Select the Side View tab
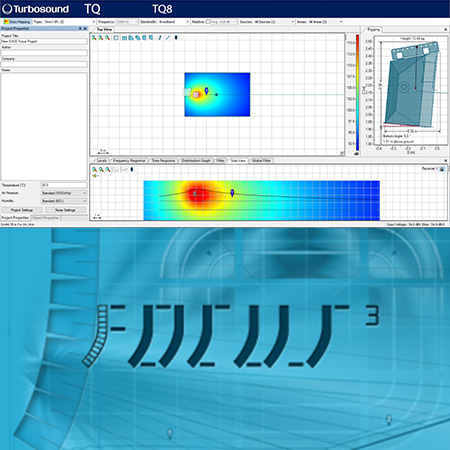Viewport: 450px width, 450px height. click(x=238, y=161)
